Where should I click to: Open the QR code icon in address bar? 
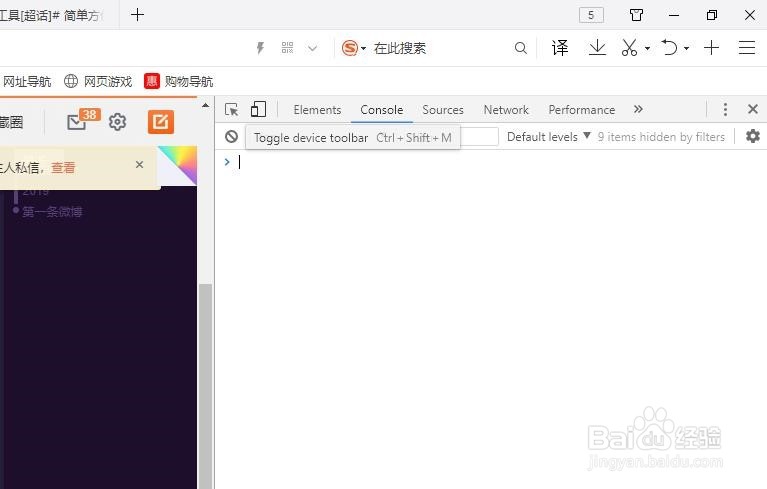288,48
